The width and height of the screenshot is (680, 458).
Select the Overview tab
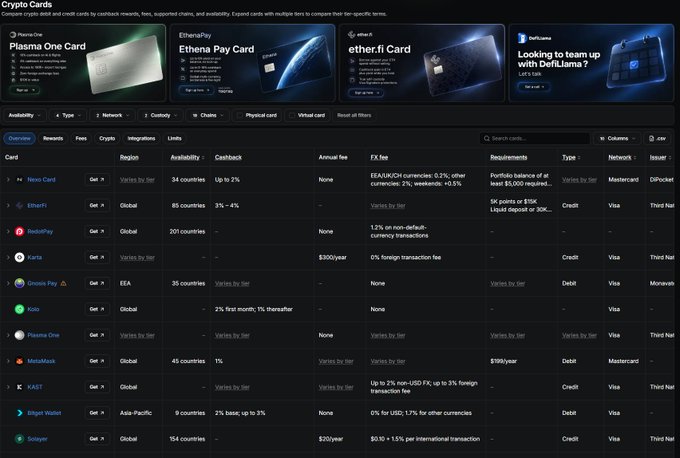(20, 138)
